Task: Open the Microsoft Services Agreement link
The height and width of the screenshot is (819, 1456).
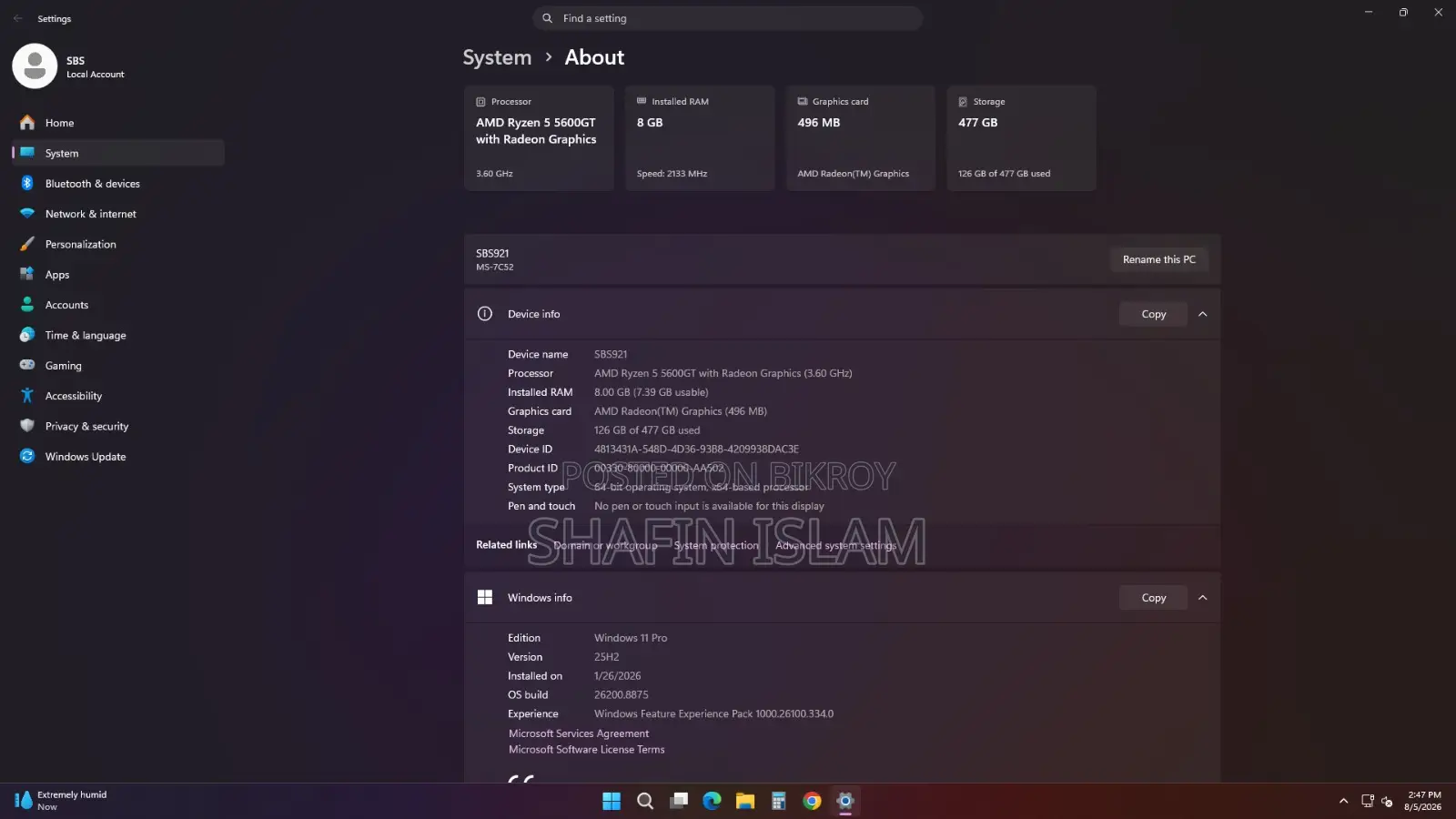Action: click(x=579, y=733)
